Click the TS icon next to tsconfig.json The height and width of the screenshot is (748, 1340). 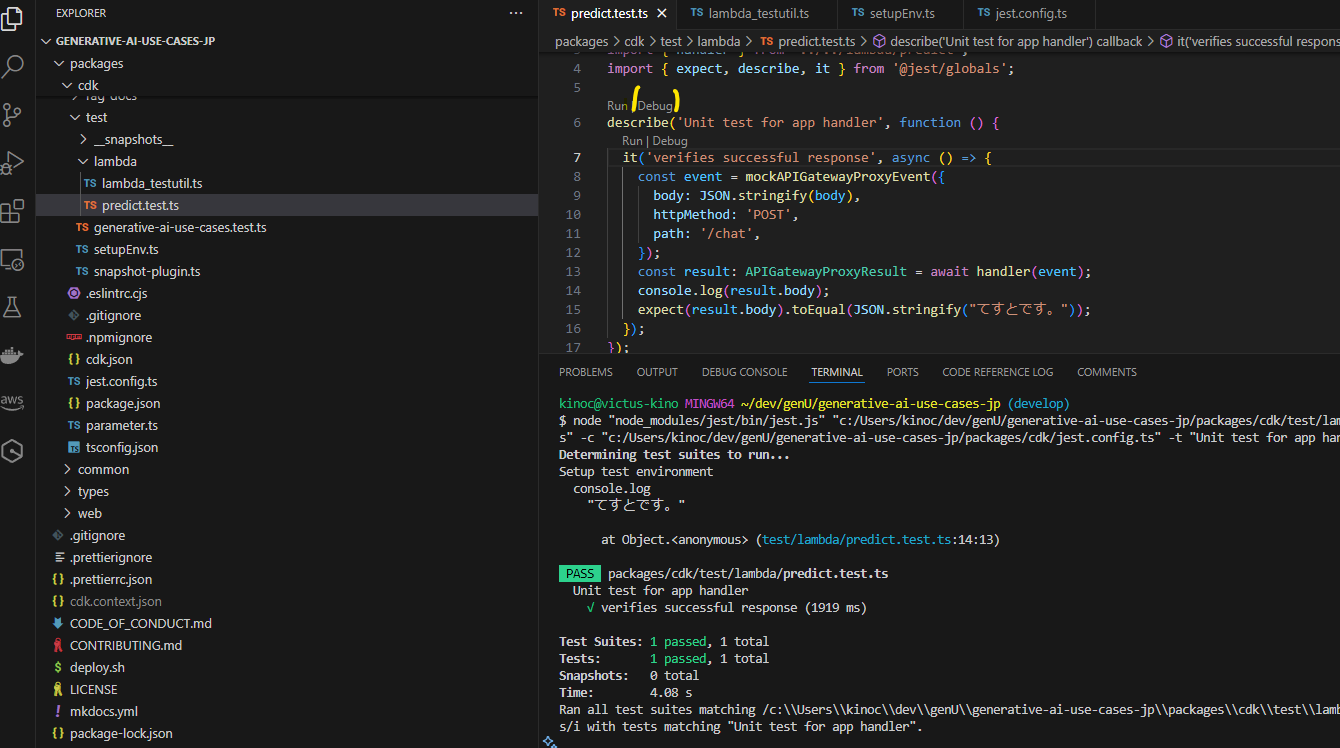(x=74, y=447)
